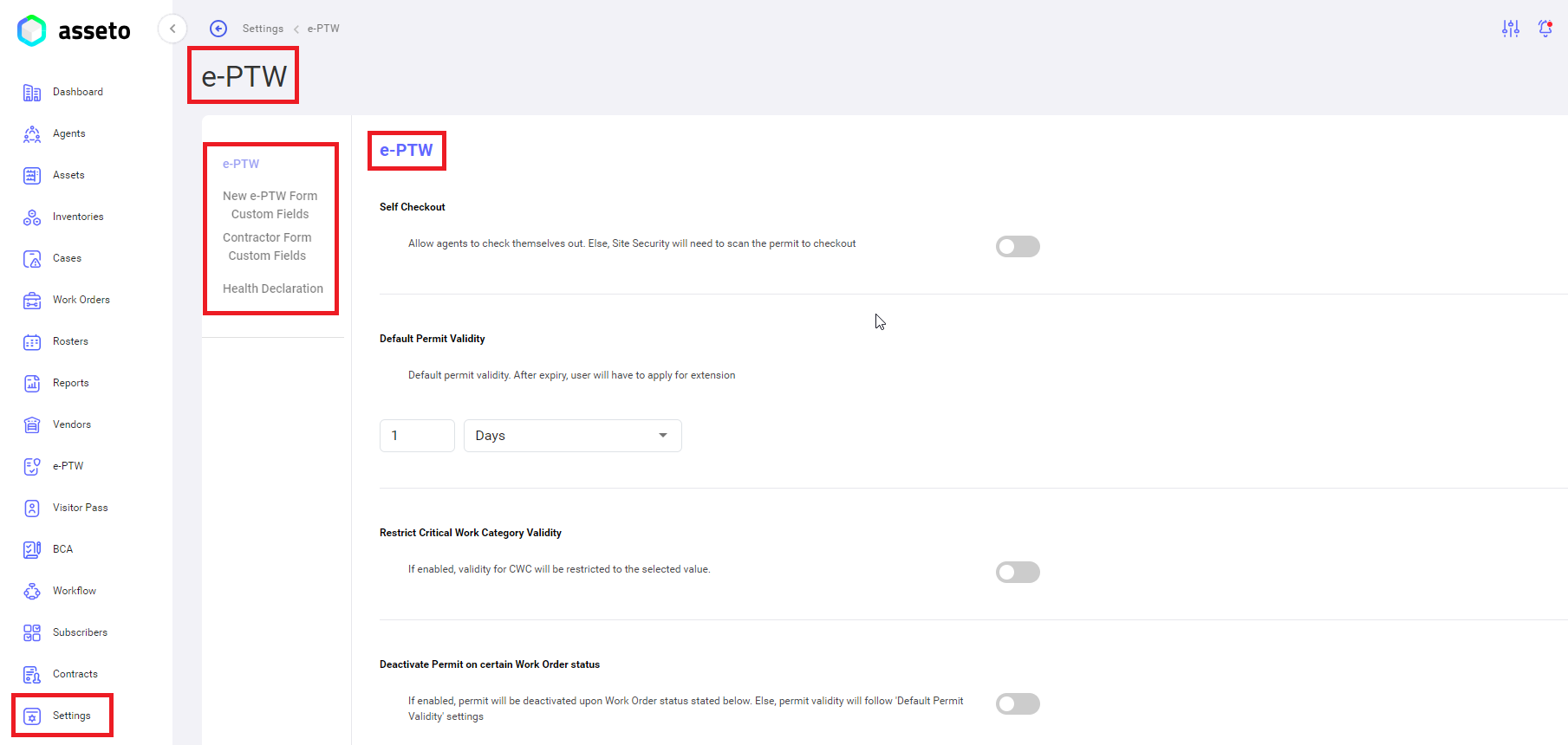Open BCA menu label
The height and width of the screenshot is (745, 1568).
tap(62, 549)
